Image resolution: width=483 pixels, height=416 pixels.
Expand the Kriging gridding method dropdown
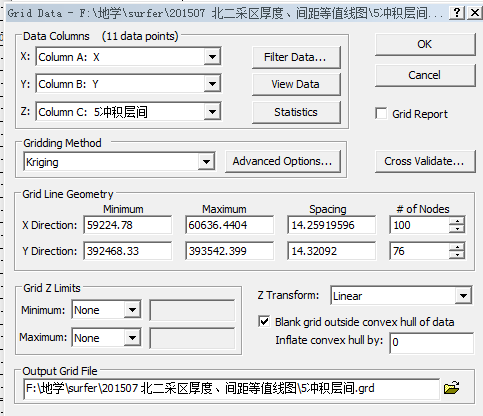point(206,162)
